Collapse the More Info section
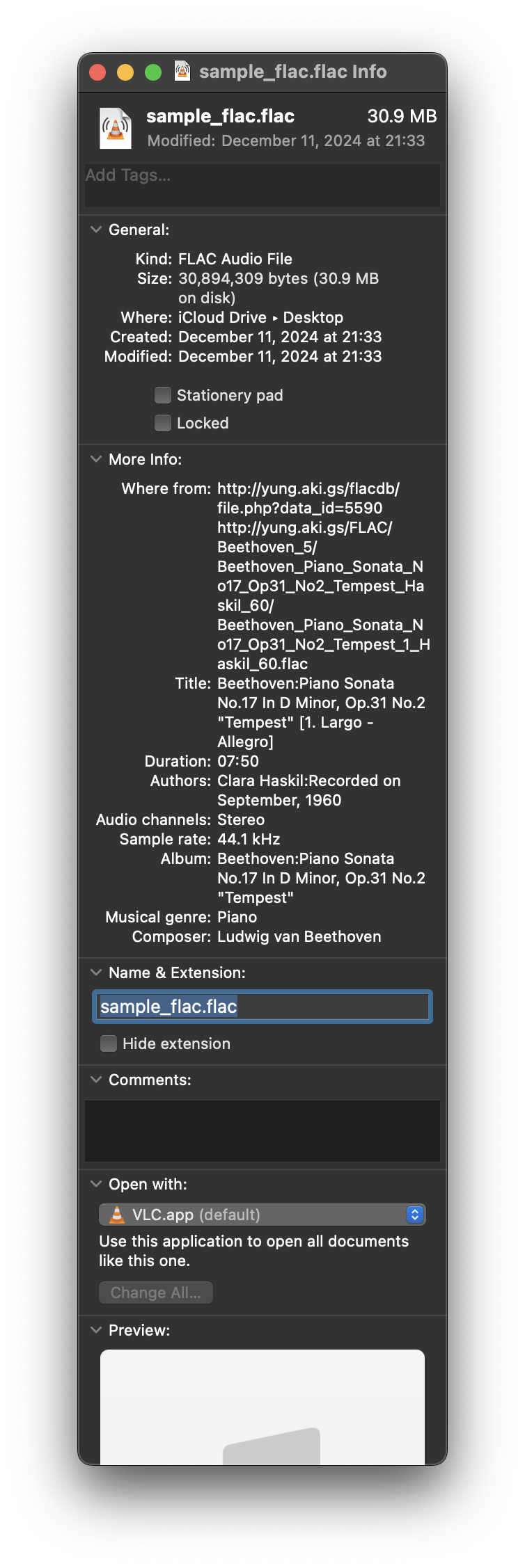The width and height of the screenshot is (525, 1568). click(x=95, y=458)
